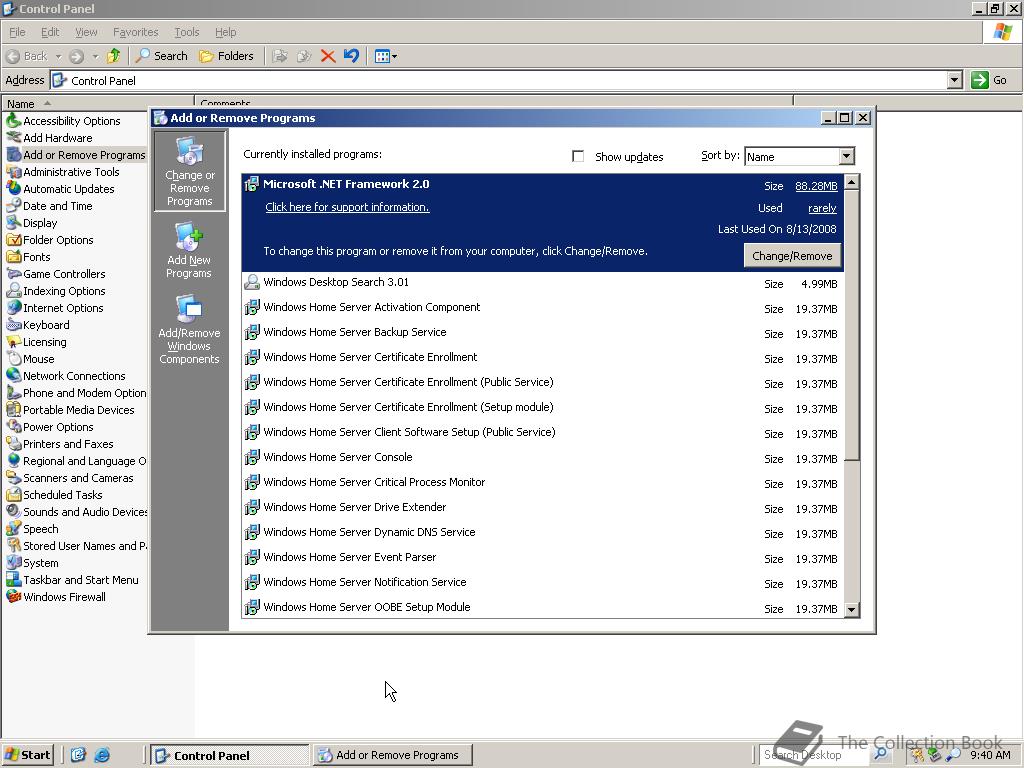1024x768 pixels.
Task: Open Game Controllers icon
Action: click(x=13, y=274)
